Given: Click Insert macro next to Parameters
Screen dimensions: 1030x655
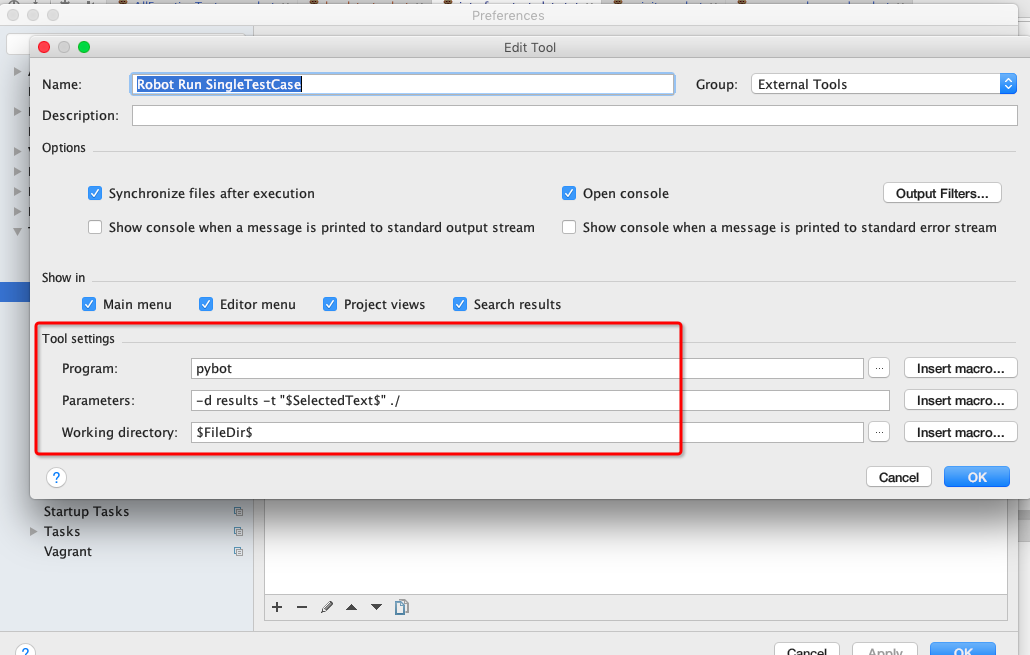Looking at the screenshot, I should [960, 401].
